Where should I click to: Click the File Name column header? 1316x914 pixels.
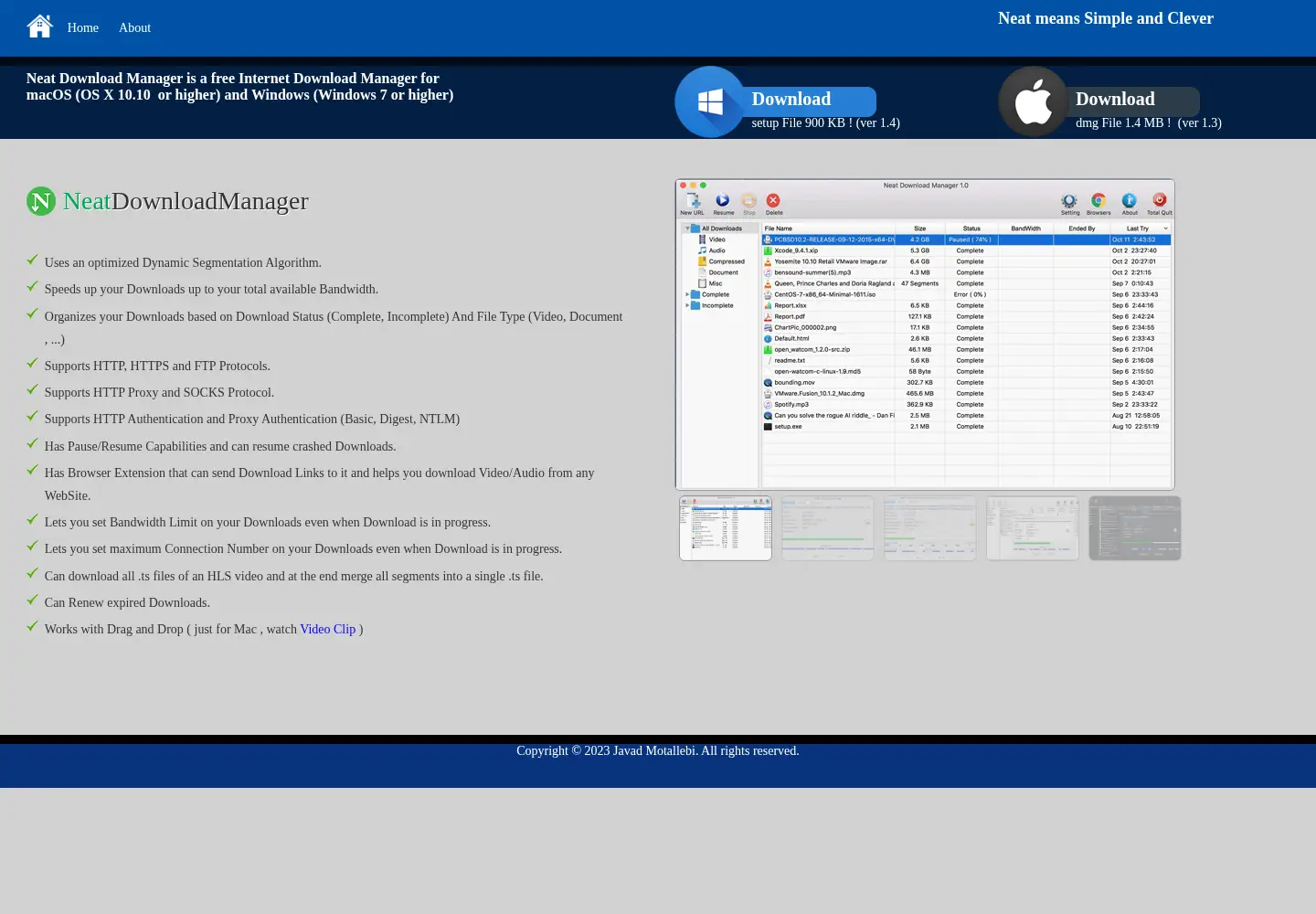[828, 228]
